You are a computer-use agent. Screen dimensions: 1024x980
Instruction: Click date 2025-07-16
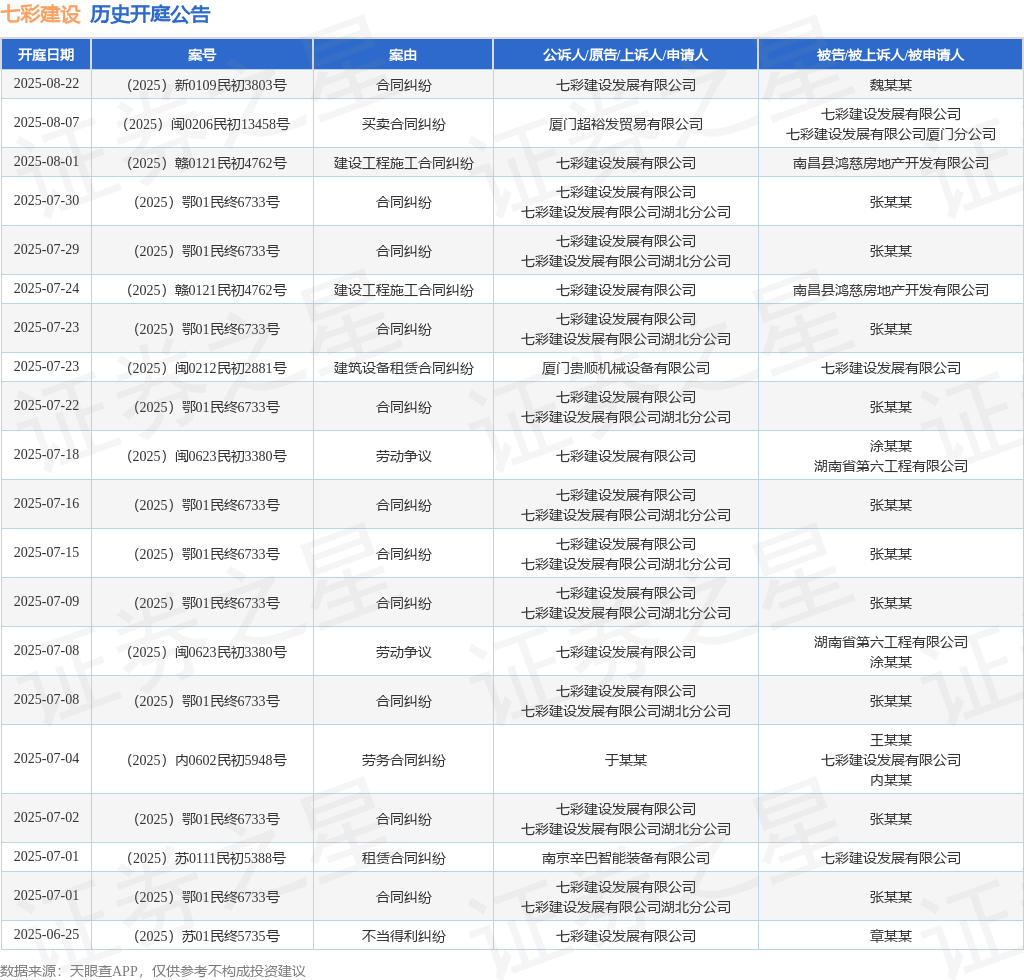46,503
